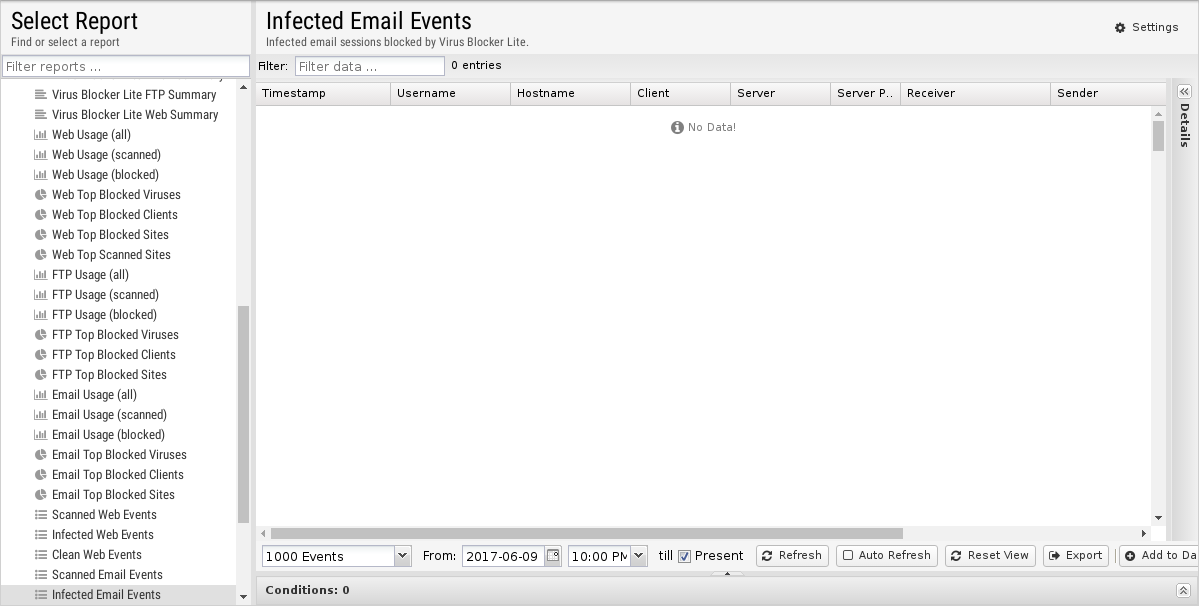This screenshot has width=1199, height=606.
Task: Sort by Client column header
Action: tap(681, 93)
